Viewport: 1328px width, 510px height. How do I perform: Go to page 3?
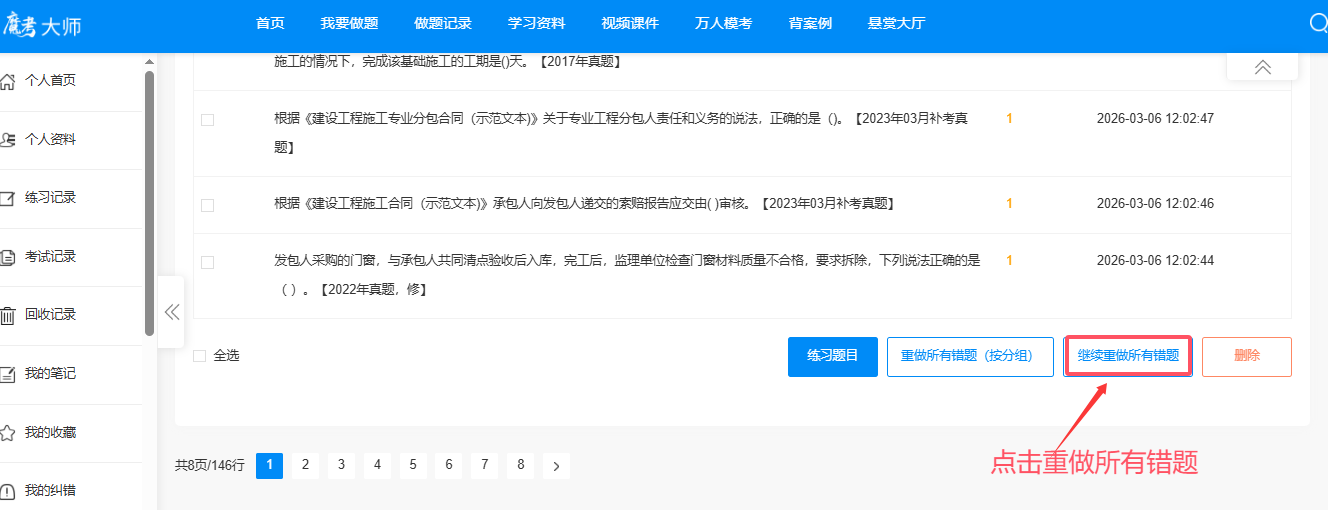(341, 465)
